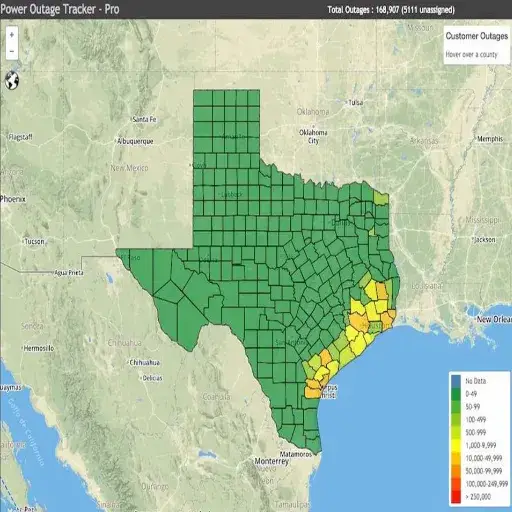This screenshot has height=512, width=512.
Task: Select the 50-99 legend color swatch
Action: point(456,407)
